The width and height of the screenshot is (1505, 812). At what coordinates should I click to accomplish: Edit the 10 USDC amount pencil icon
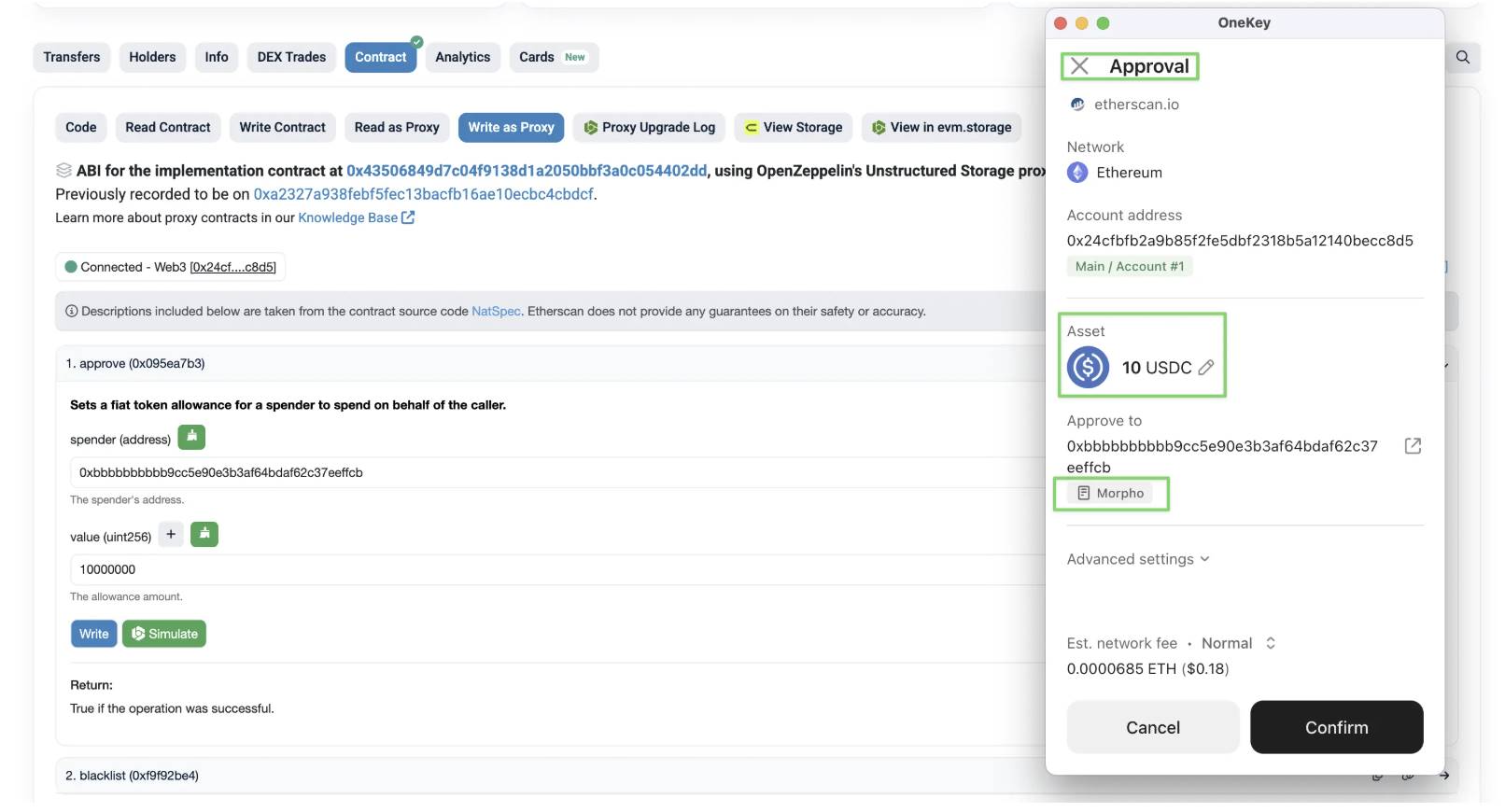pos(1206,368)
